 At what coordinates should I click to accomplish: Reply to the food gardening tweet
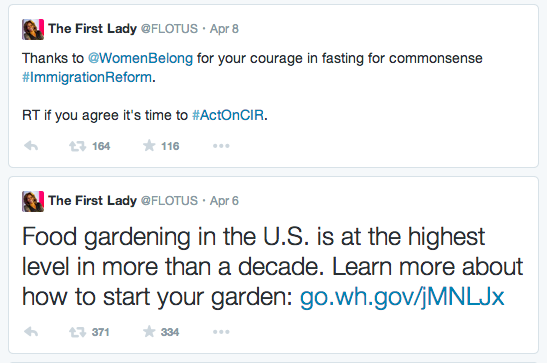pyautogui.click(x=31, y=332)
